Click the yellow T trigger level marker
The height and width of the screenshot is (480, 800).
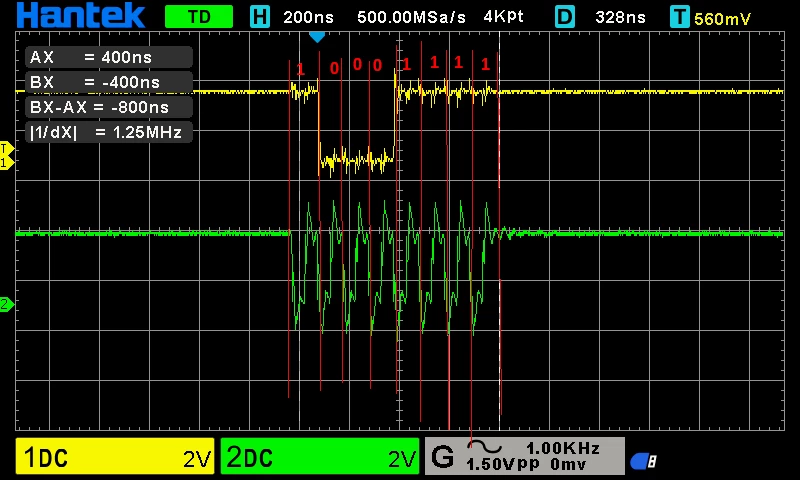coord(6,148)
